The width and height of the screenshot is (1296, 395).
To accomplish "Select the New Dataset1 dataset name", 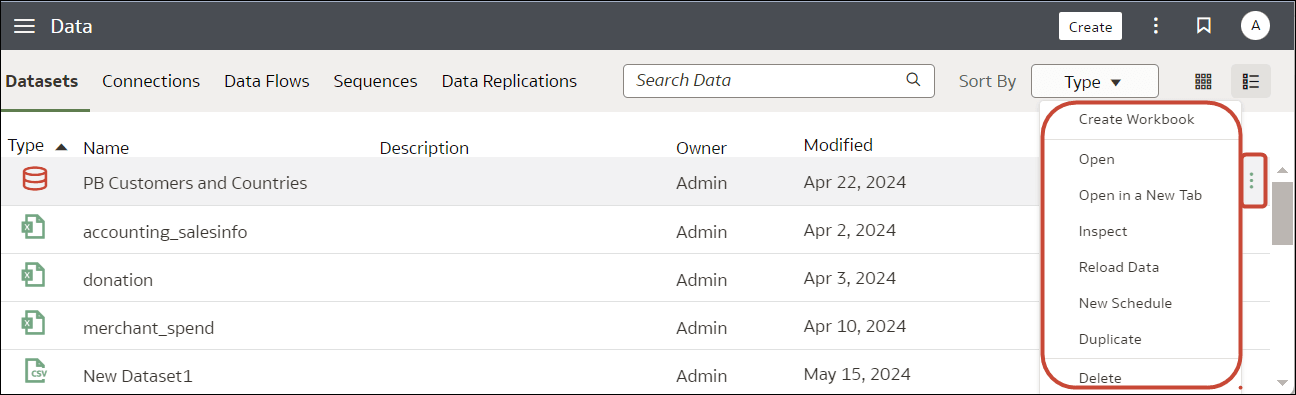I will pyautogui.click(x=137, y=376).
